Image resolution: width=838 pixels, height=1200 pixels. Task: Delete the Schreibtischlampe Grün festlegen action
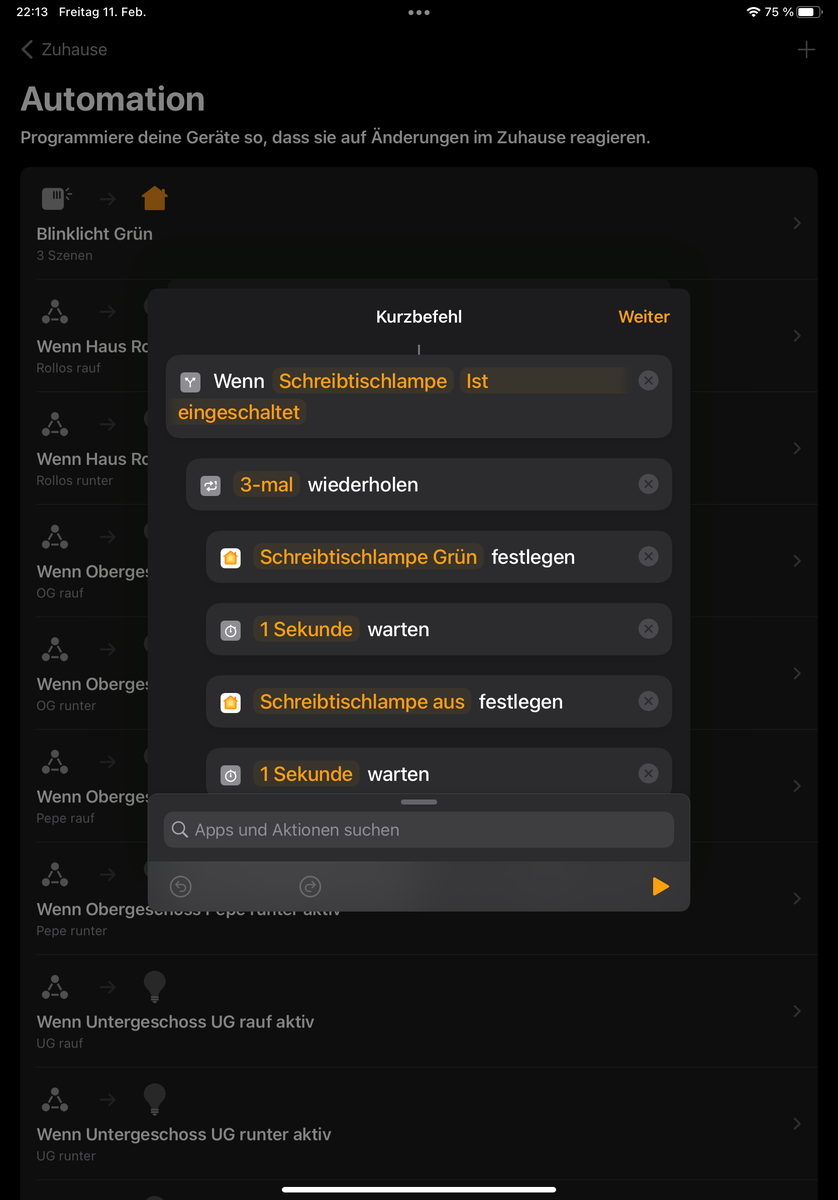648,557
